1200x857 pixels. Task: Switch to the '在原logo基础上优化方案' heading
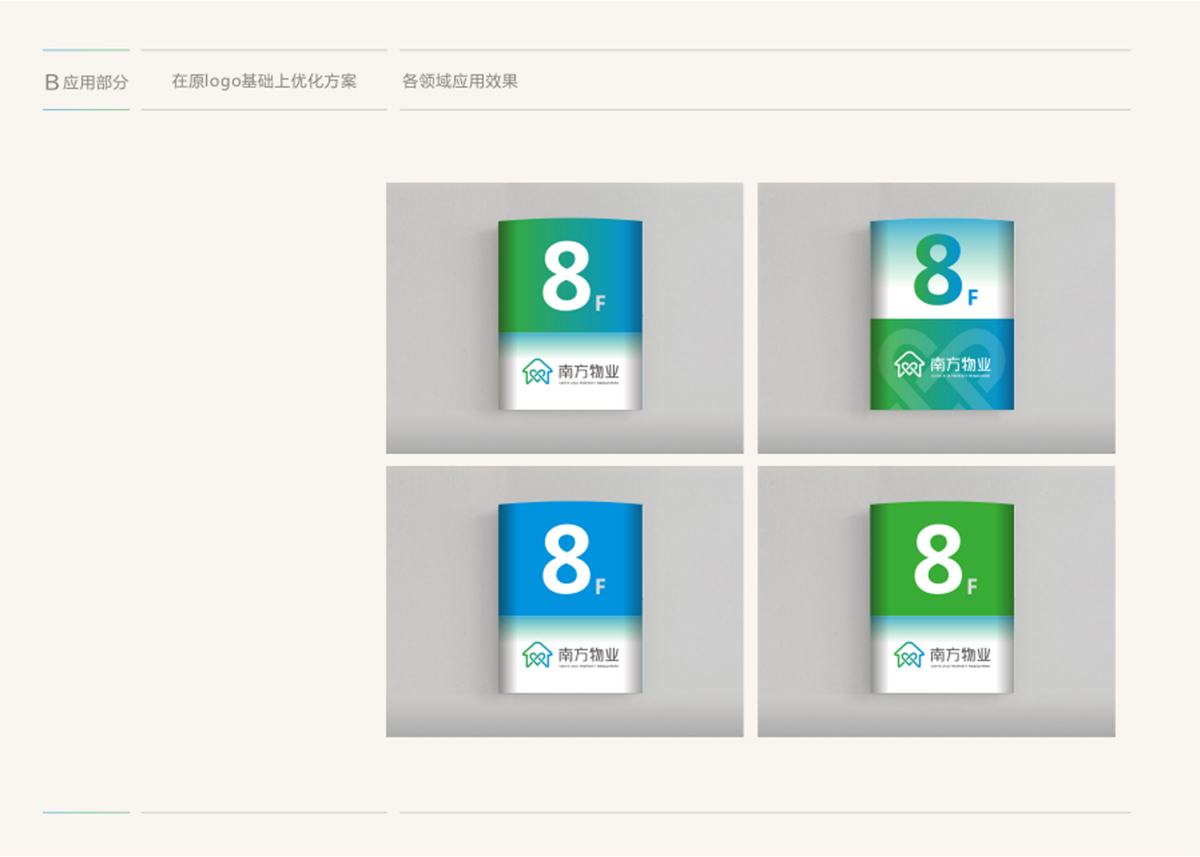pos(264,81)
